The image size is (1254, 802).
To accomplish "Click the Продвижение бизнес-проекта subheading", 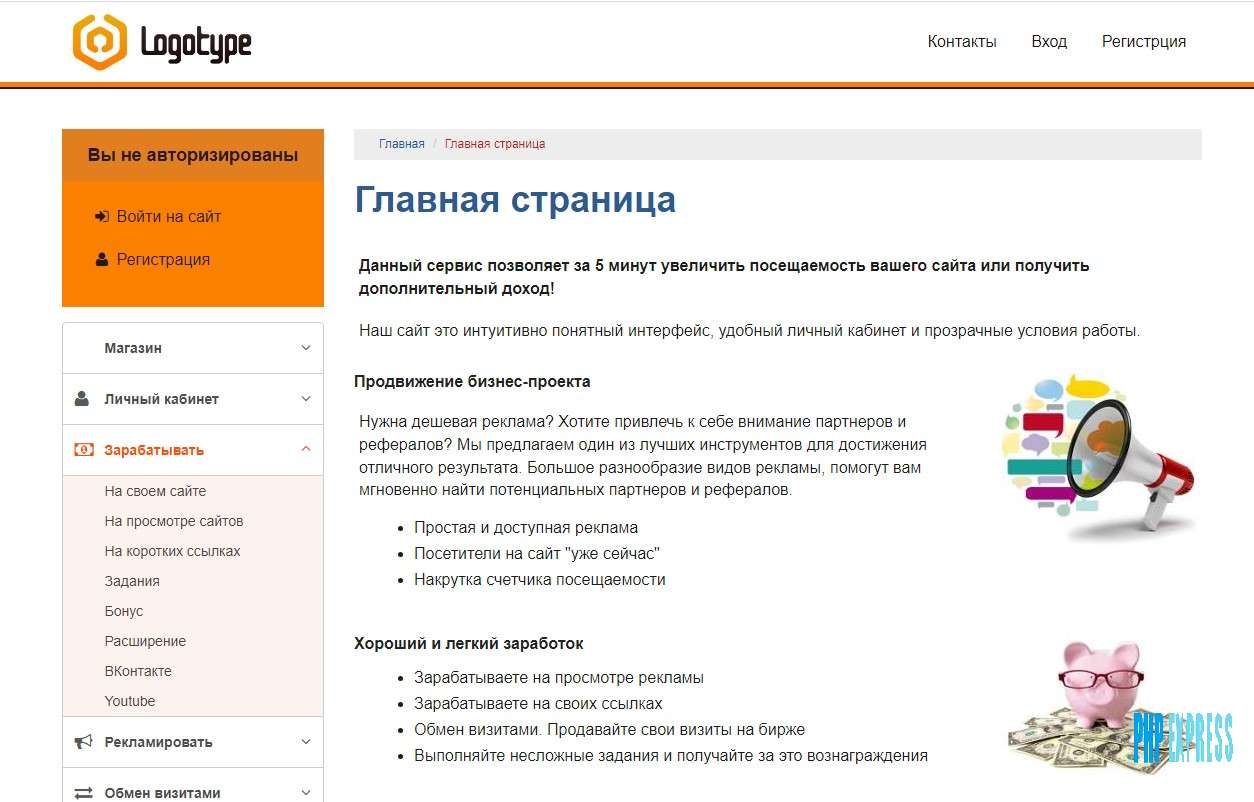I will click(472, 381).
